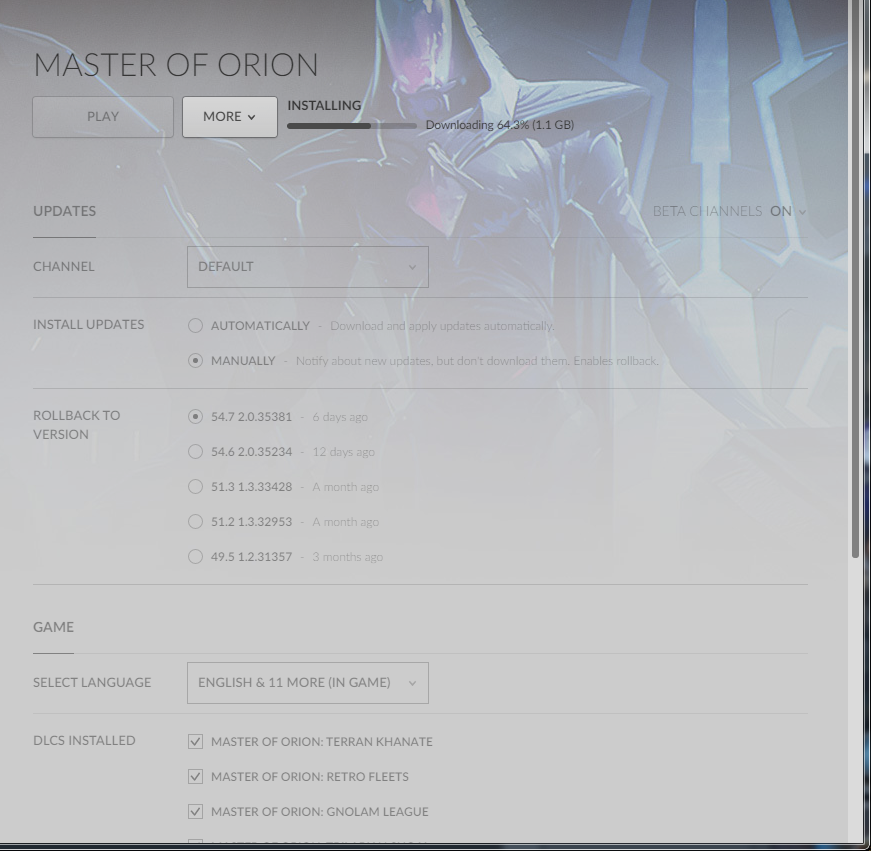The width and height of the screenshot is (871, 851).
Task: Click the '3 months ago' timestamp text
Action: [348, 557]
